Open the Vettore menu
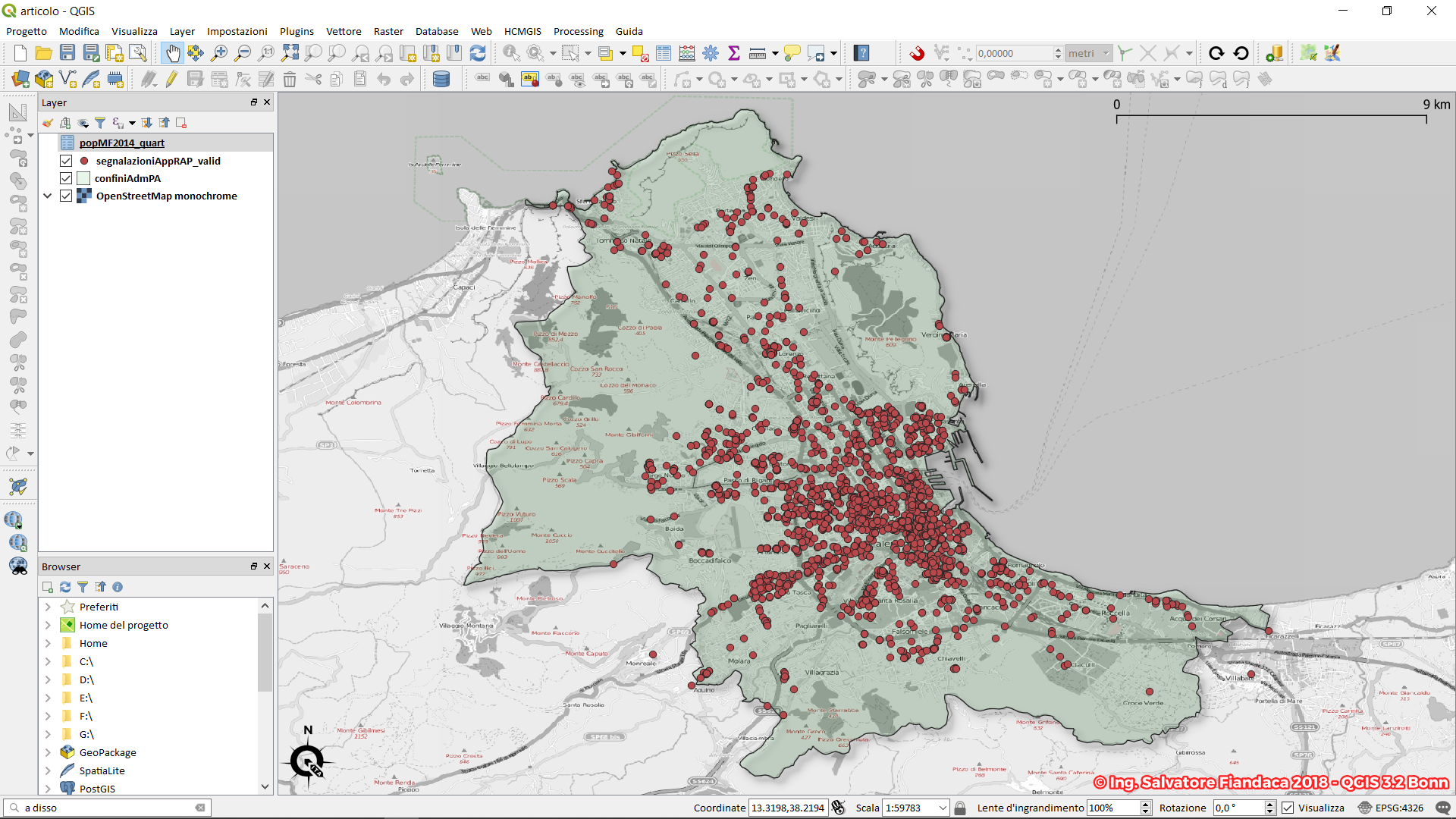This screenshot has height=819, width=1456. (343, 31)
